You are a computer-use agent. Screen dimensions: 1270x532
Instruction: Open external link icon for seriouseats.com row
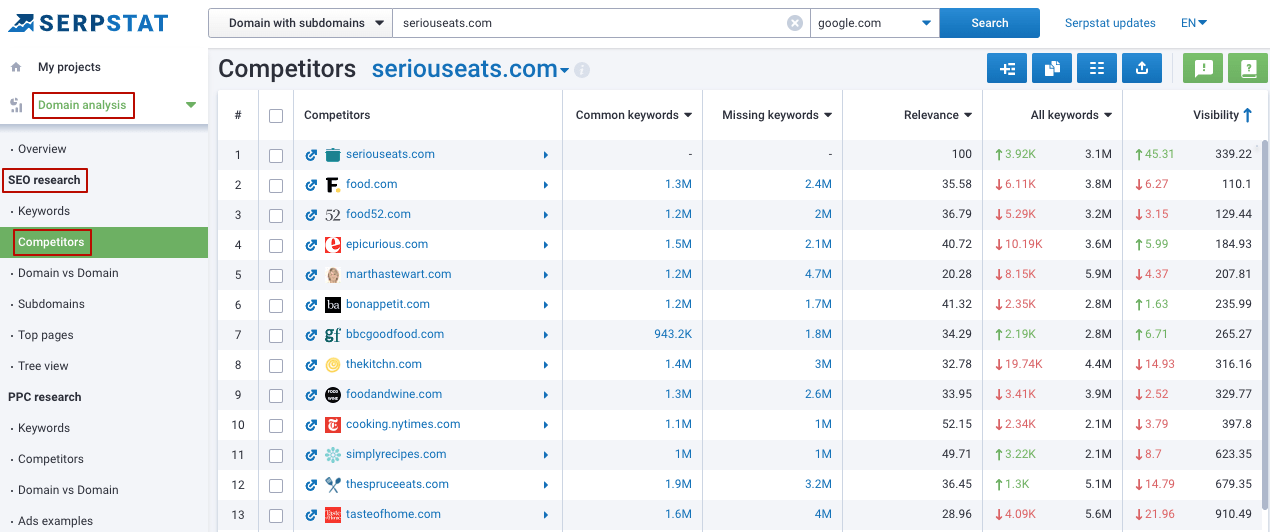[311, 155]
